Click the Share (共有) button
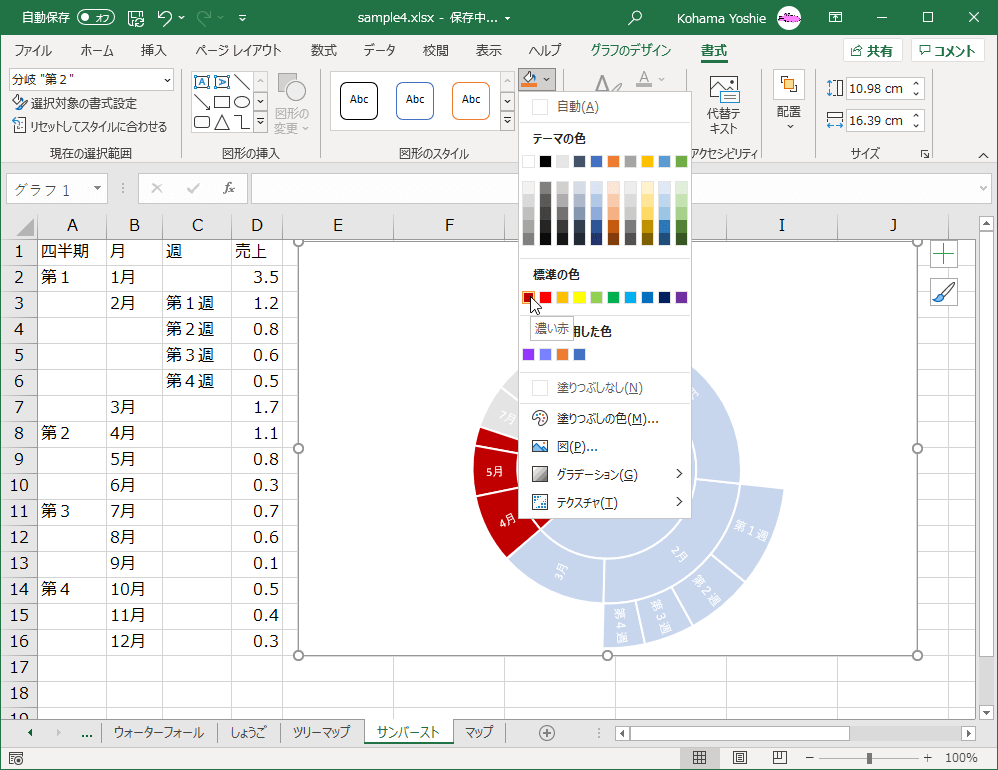This screenshot has width=998, height=770. pos(872,51)
